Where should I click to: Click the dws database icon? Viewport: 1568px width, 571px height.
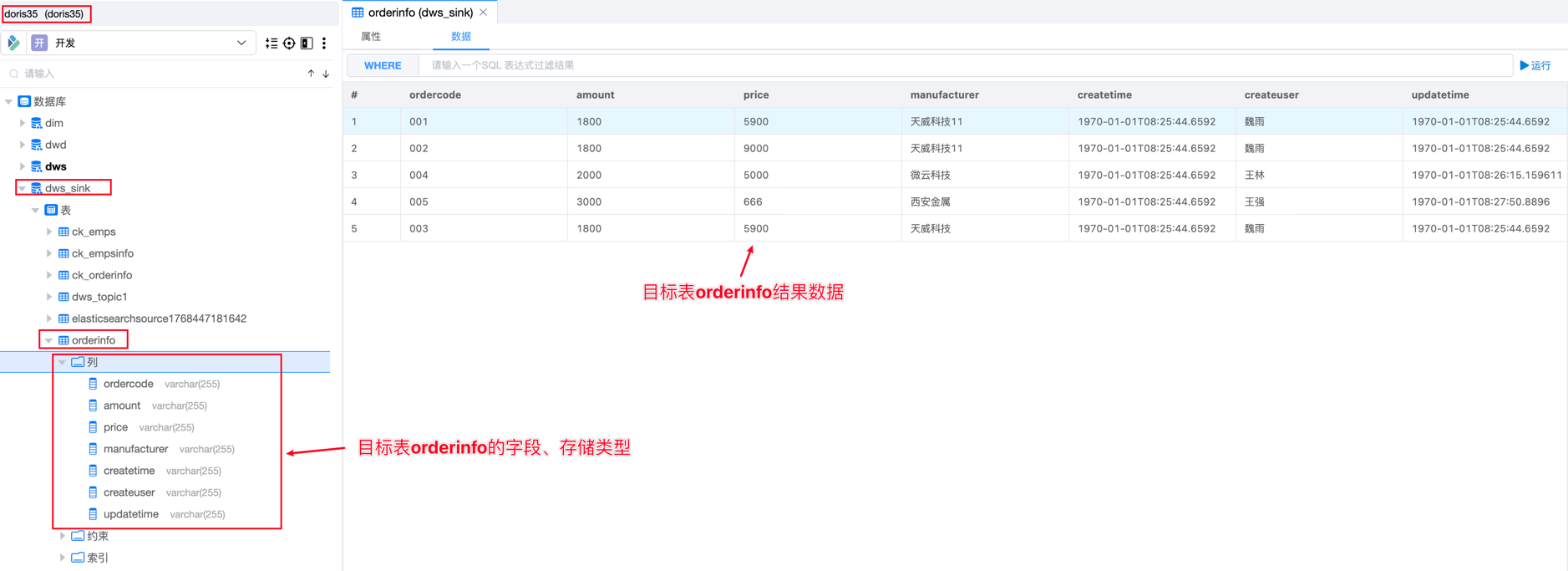[37, 166]
